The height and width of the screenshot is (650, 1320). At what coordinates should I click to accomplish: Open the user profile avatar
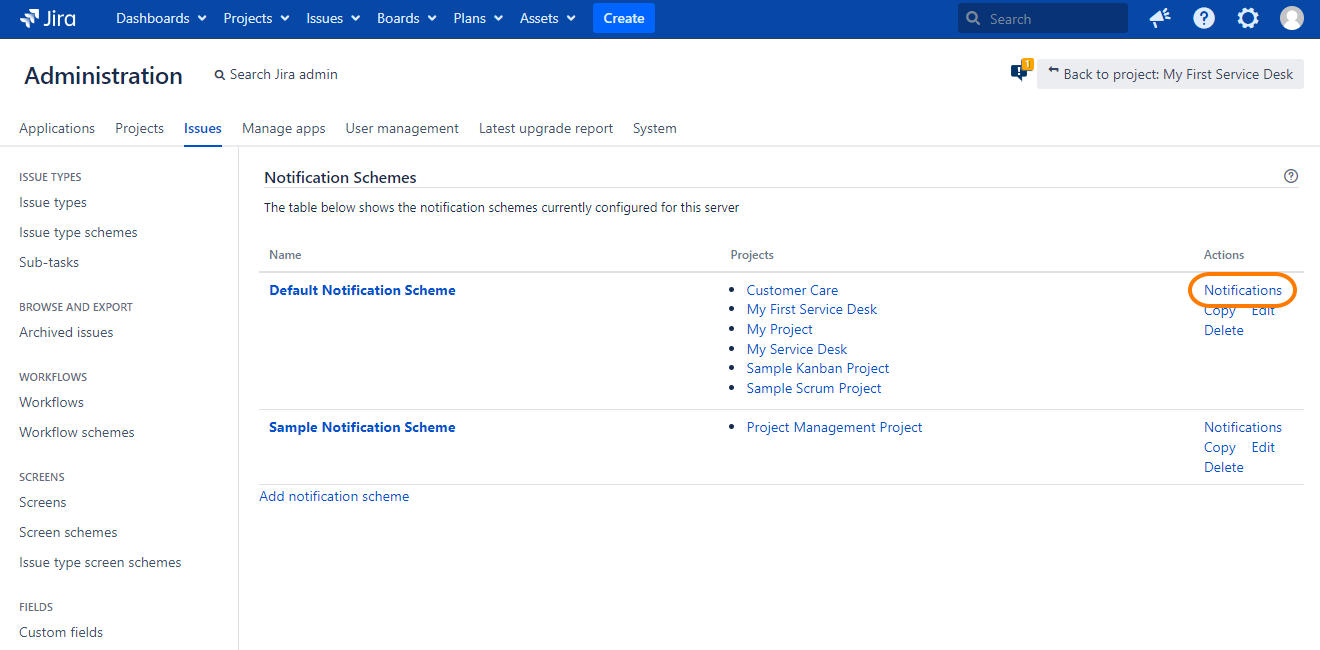pyautogui.click(x=1292, y=18)
